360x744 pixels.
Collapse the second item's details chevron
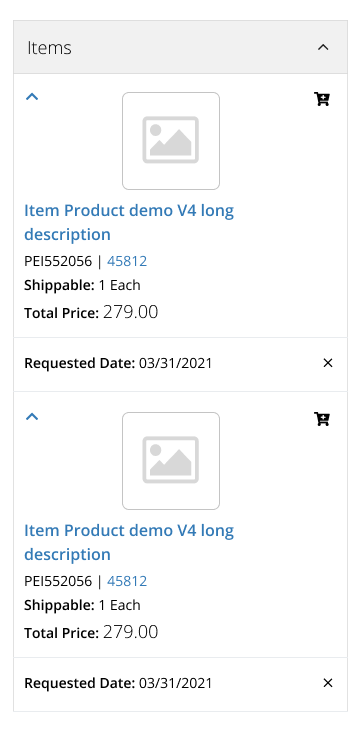coord(32,417)
